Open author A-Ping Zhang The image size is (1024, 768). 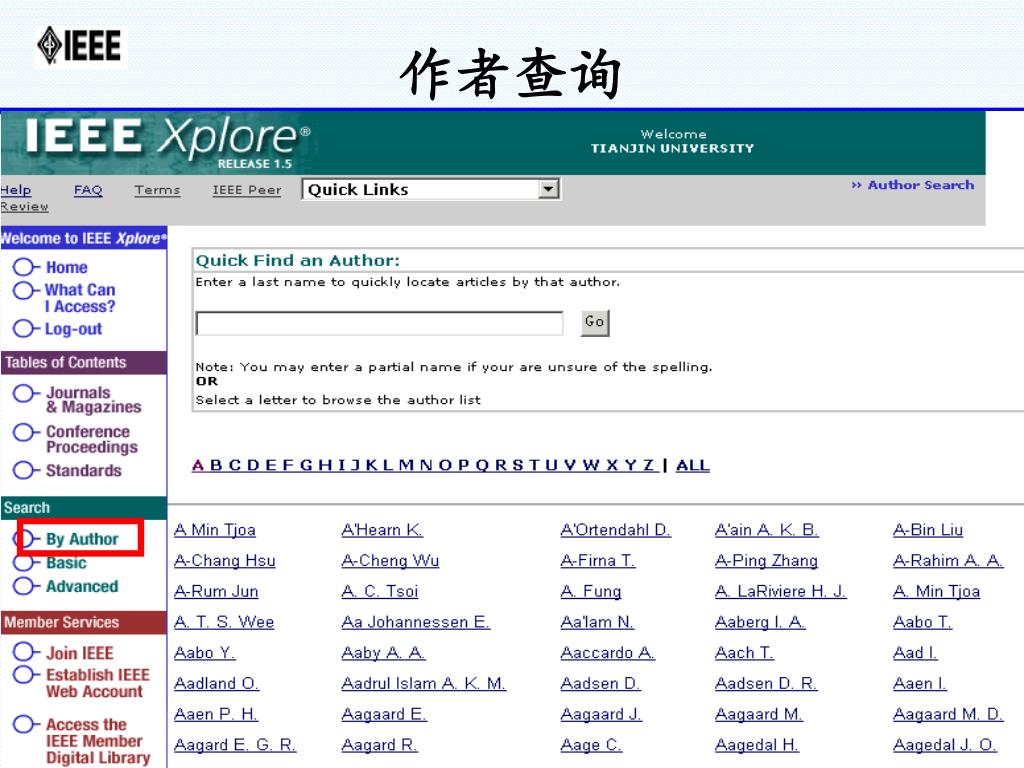click(767, 561)
